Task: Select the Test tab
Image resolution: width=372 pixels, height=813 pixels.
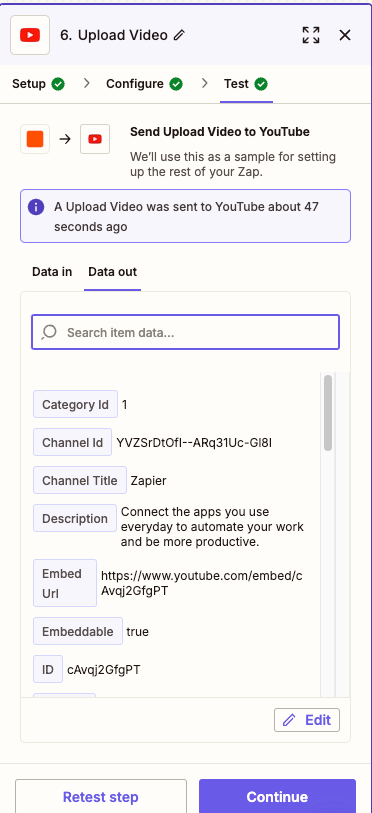Action: [x=246, y=84]
